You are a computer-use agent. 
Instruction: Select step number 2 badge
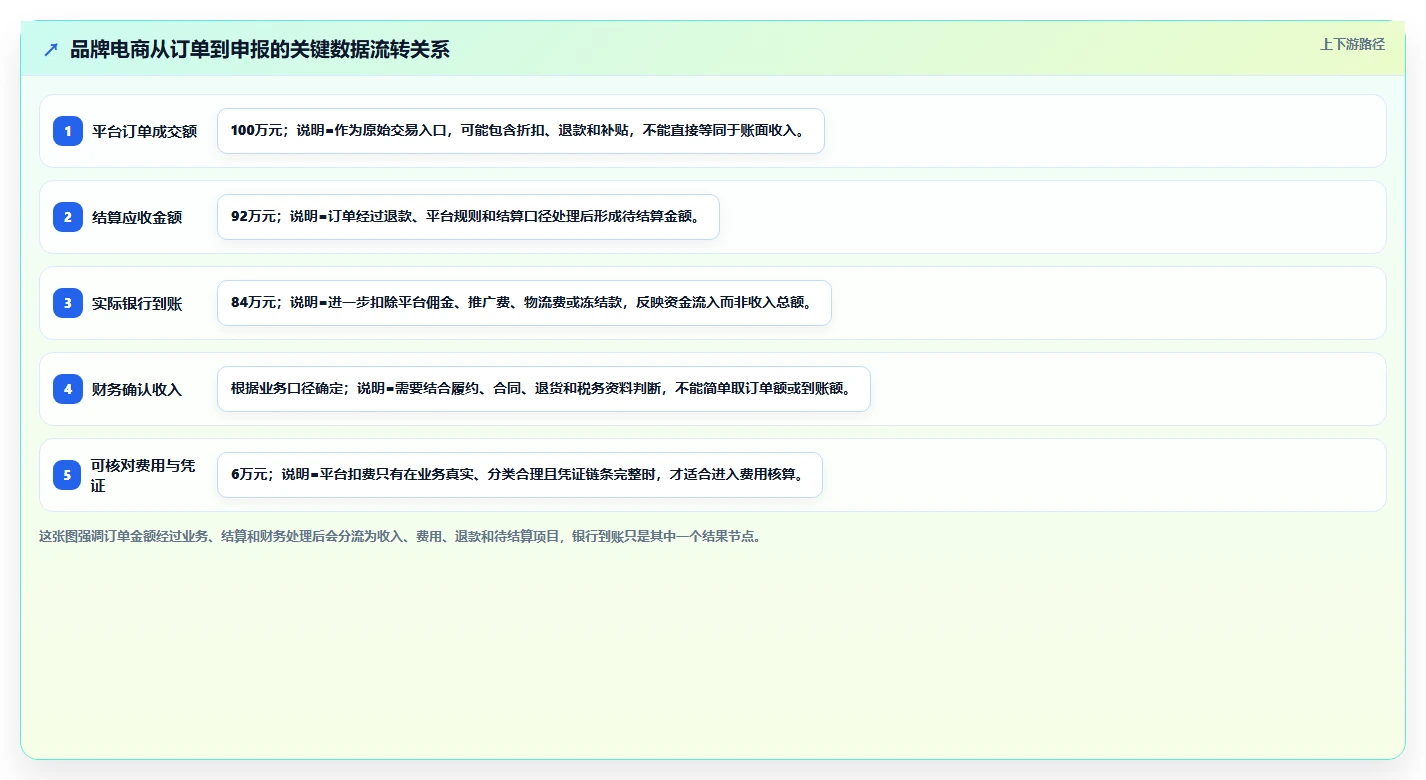tap(68, 217)
